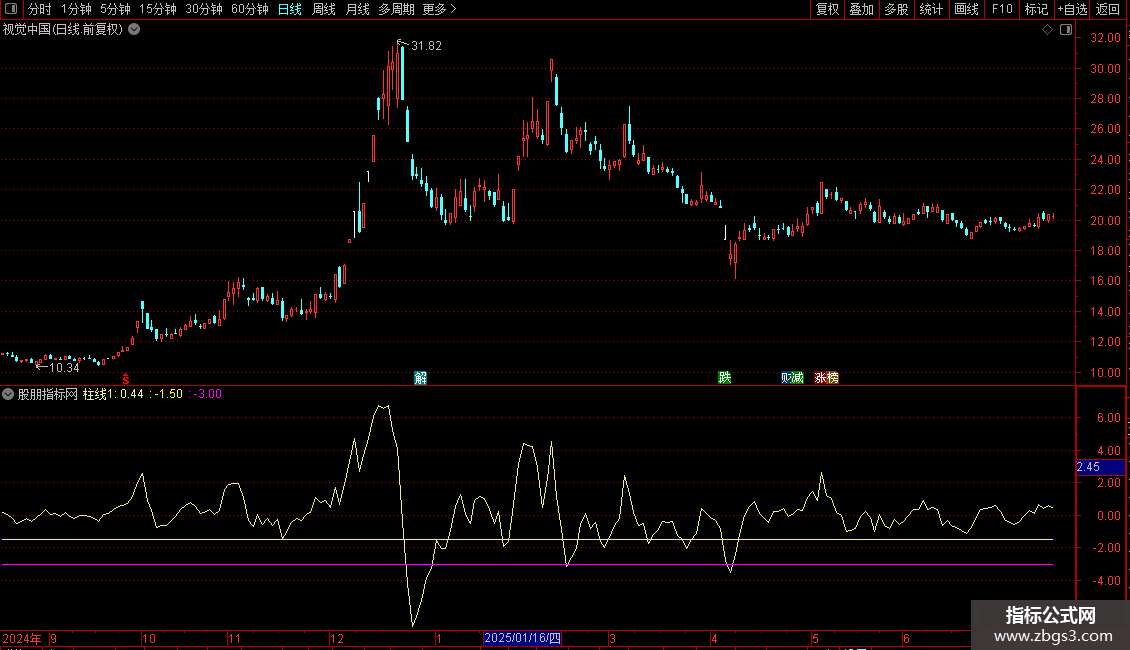1130x650 pixels.
Task: Switch to 周线 weekly tab
Action: [324, 9]
